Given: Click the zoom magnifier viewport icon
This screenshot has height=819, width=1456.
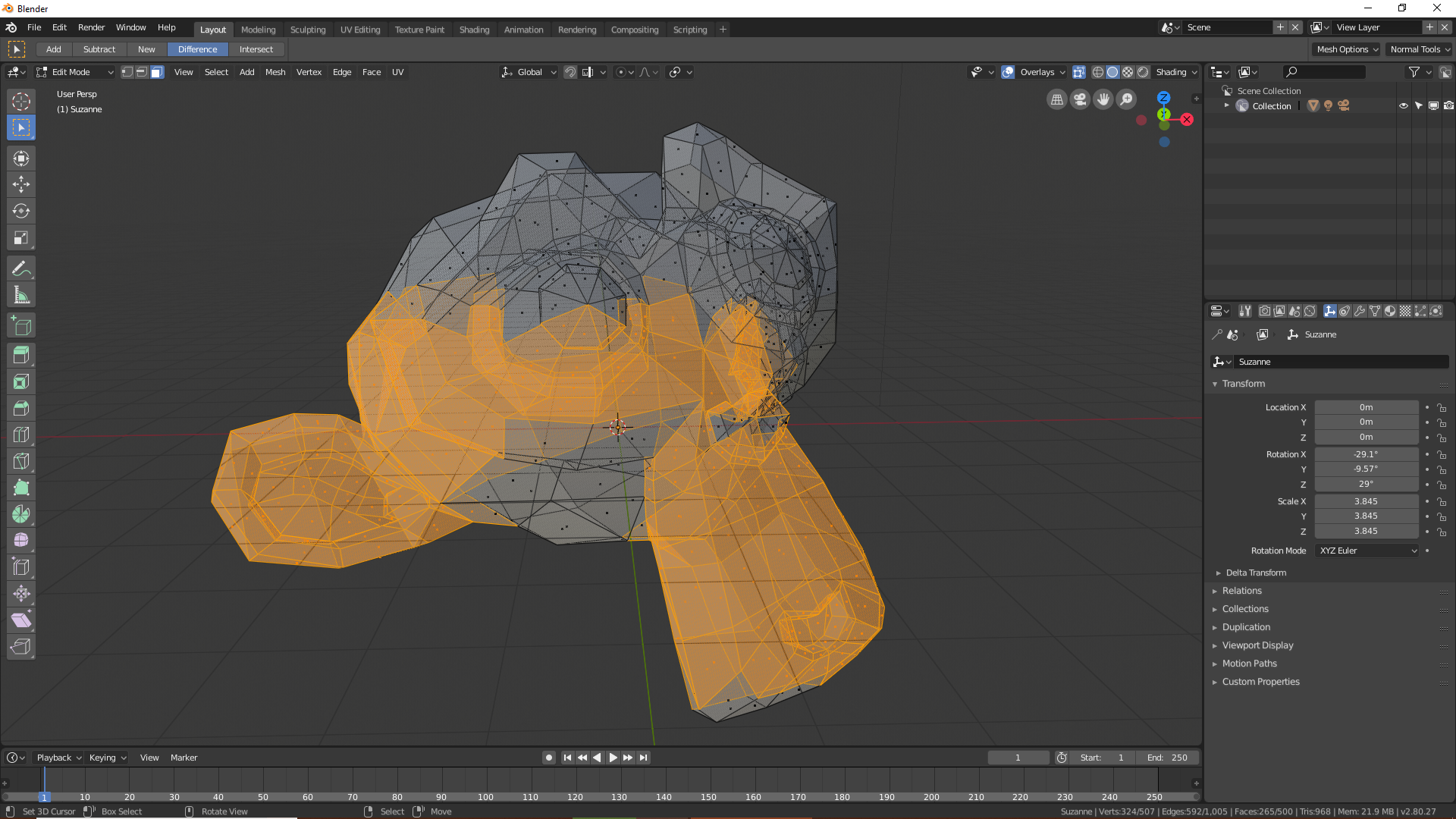Looking at the screenshot, I should coord(1127,99).
